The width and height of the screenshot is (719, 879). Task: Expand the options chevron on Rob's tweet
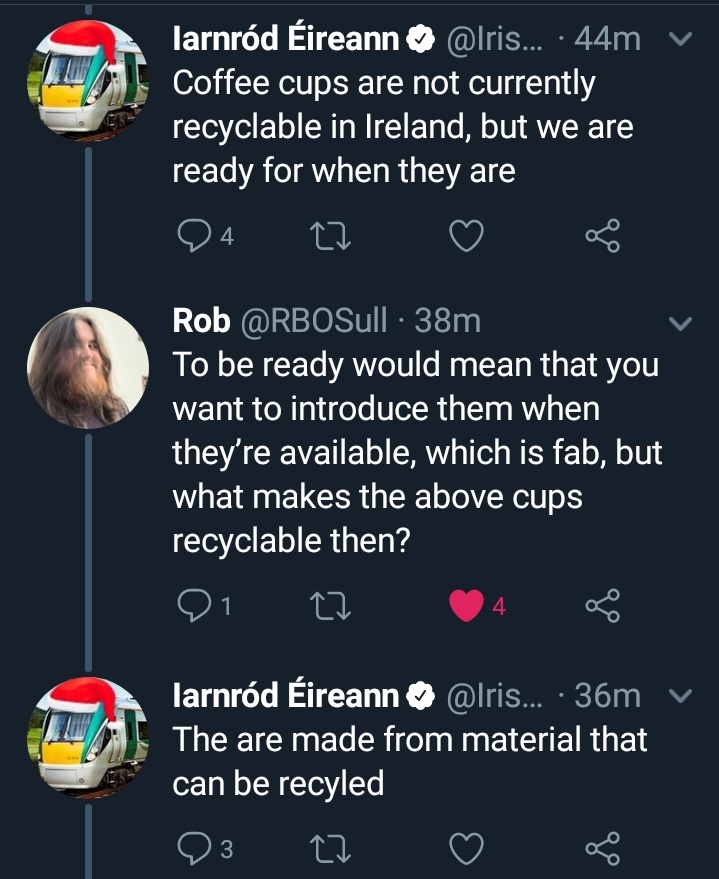(680, 324)
